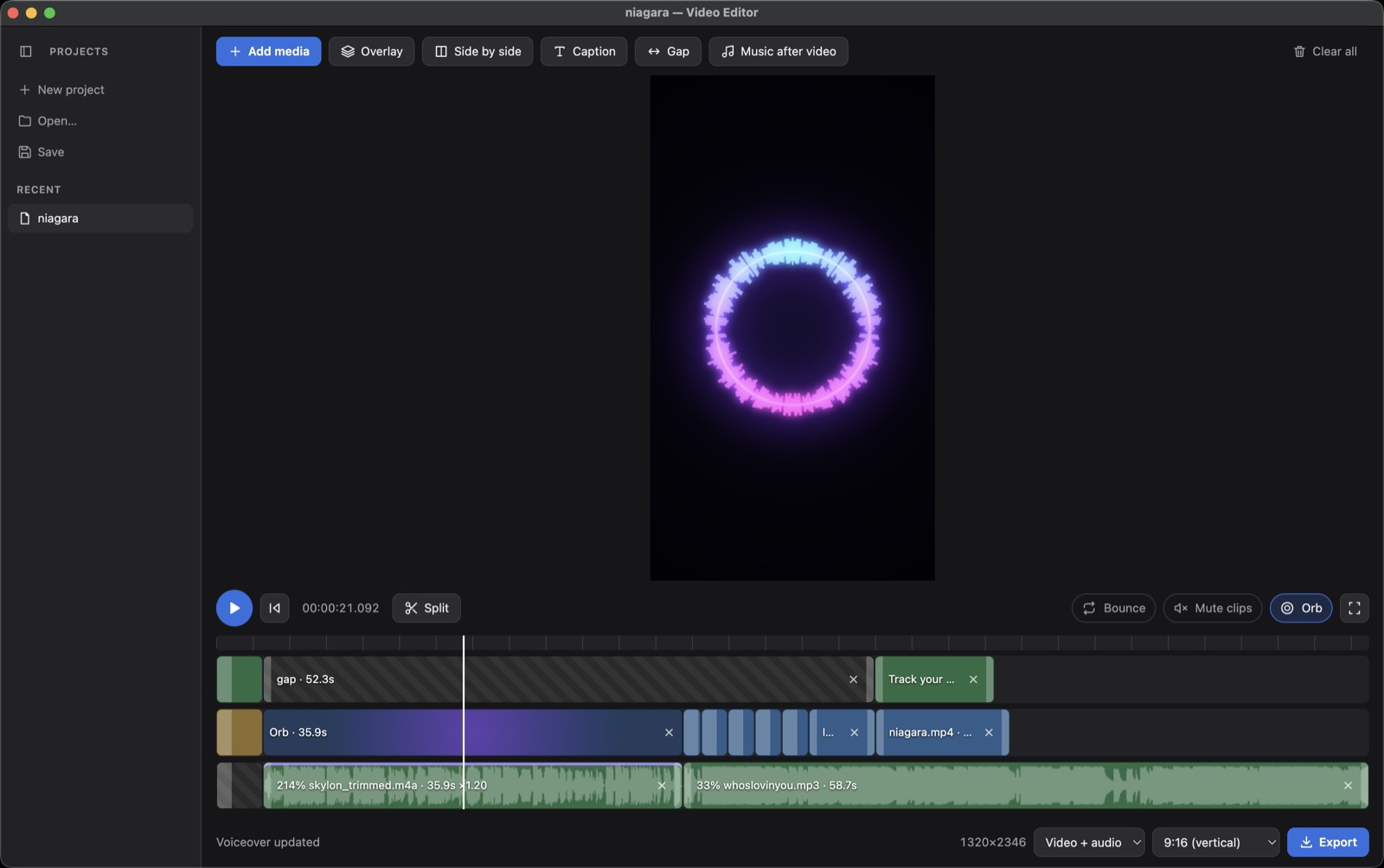The image size is (1384, 868).
Task: Open the Video + audio export dropdown
Action: [x=1089, y=842]
